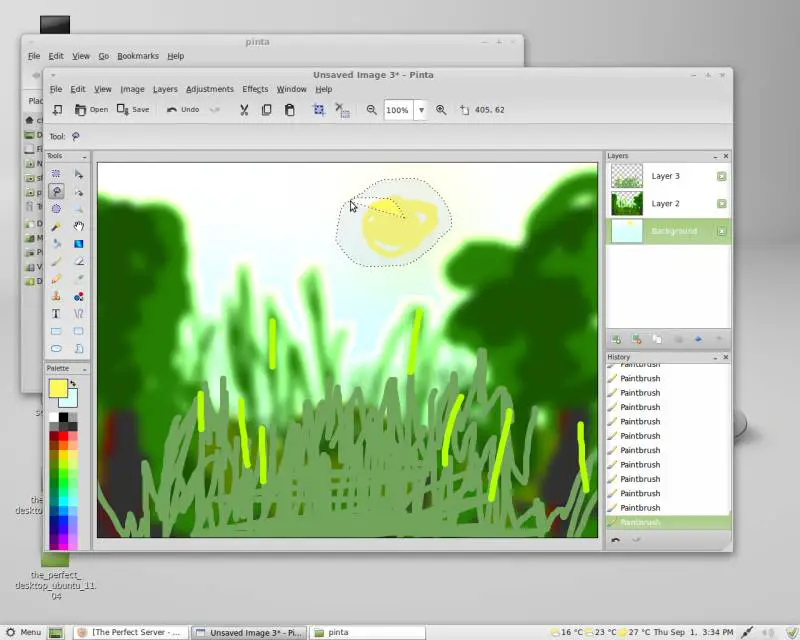This screenshot has height=640, width=800.
Task: Open the Layers menu
Action: tap(165, 89)
